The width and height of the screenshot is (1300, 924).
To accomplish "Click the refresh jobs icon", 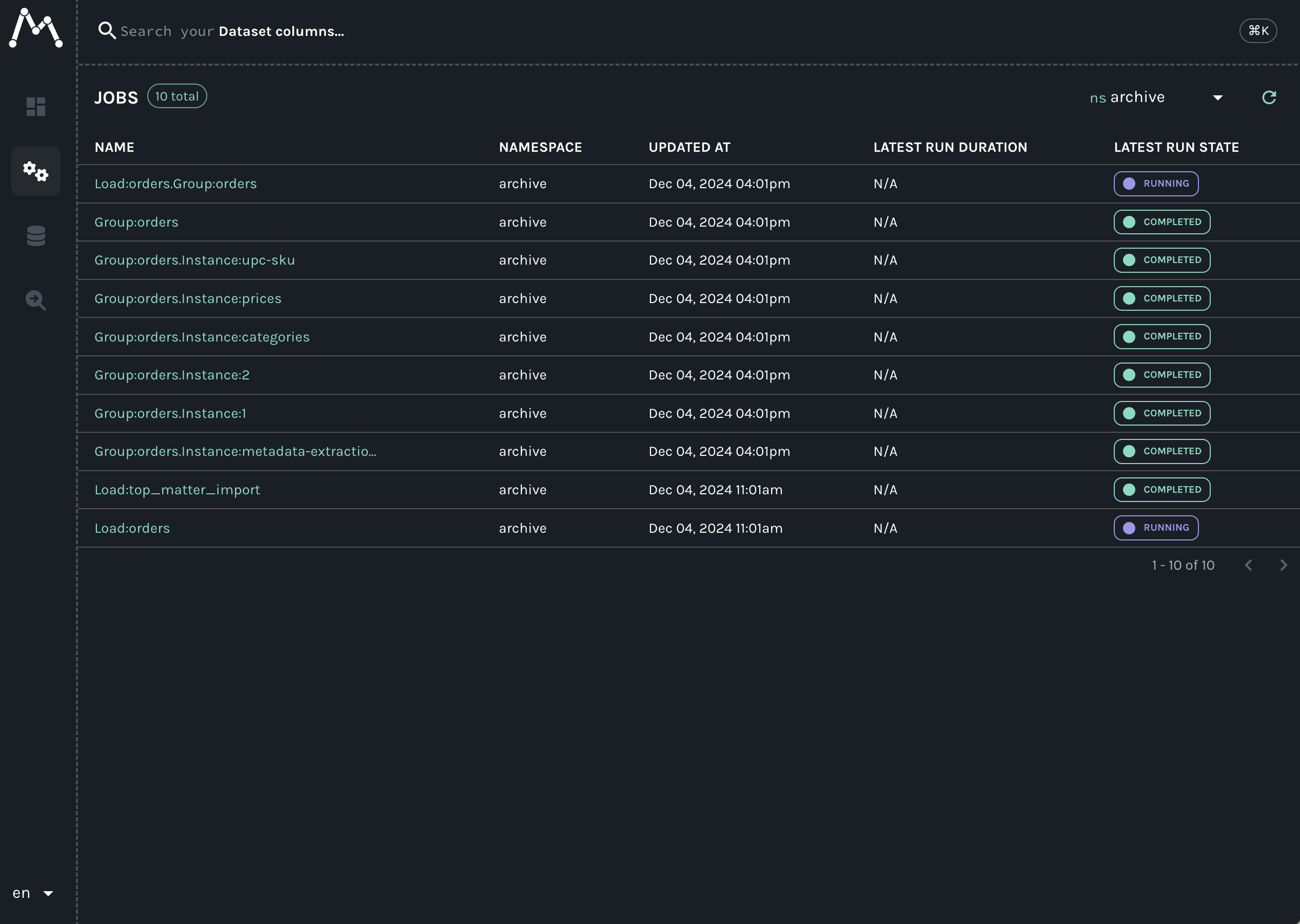I will click(1269, 97).
